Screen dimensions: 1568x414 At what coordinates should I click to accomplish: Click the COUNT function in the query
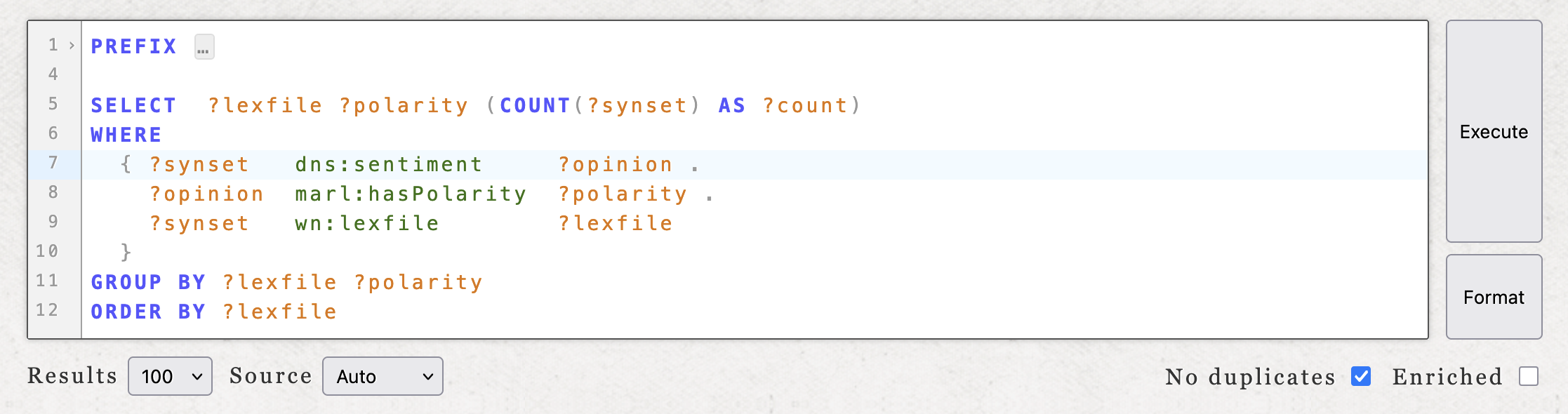click(x=535, y=105)
